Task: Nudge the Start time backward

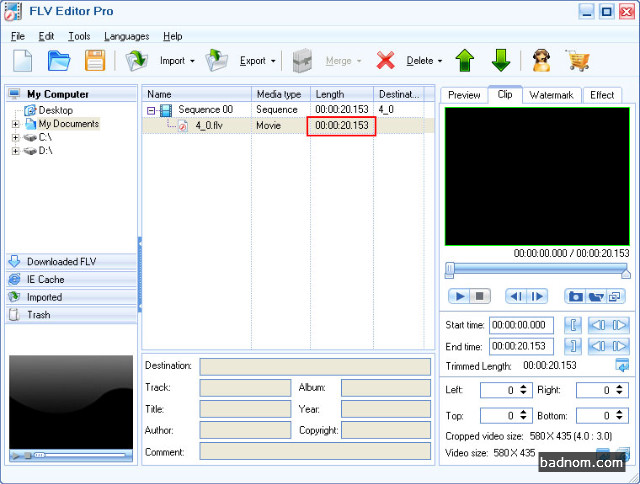Action: click(598, 325)
